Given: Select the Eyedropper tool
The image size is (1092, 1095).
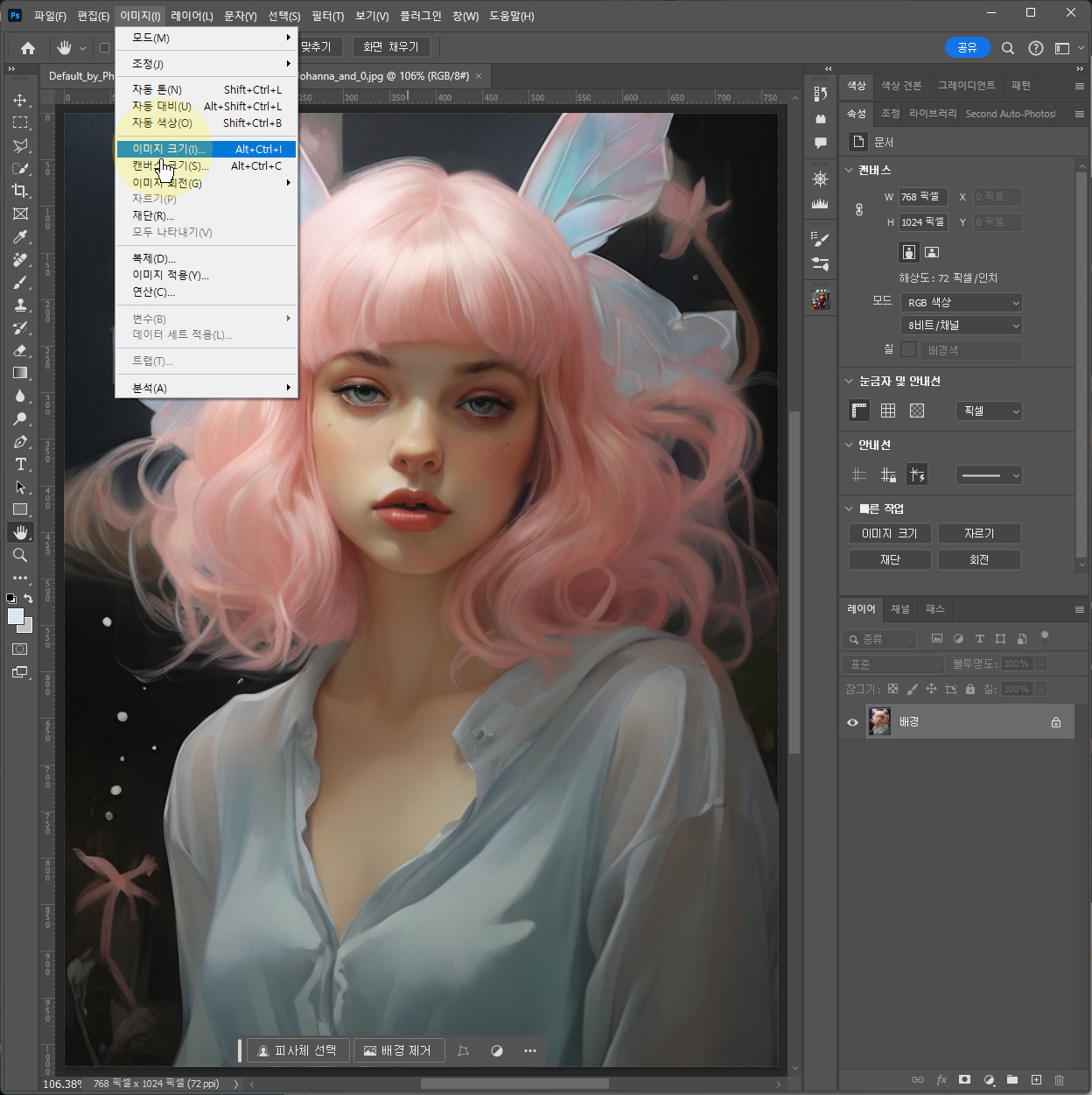Looking at the screenshot, I should click(x=20, y=236).
